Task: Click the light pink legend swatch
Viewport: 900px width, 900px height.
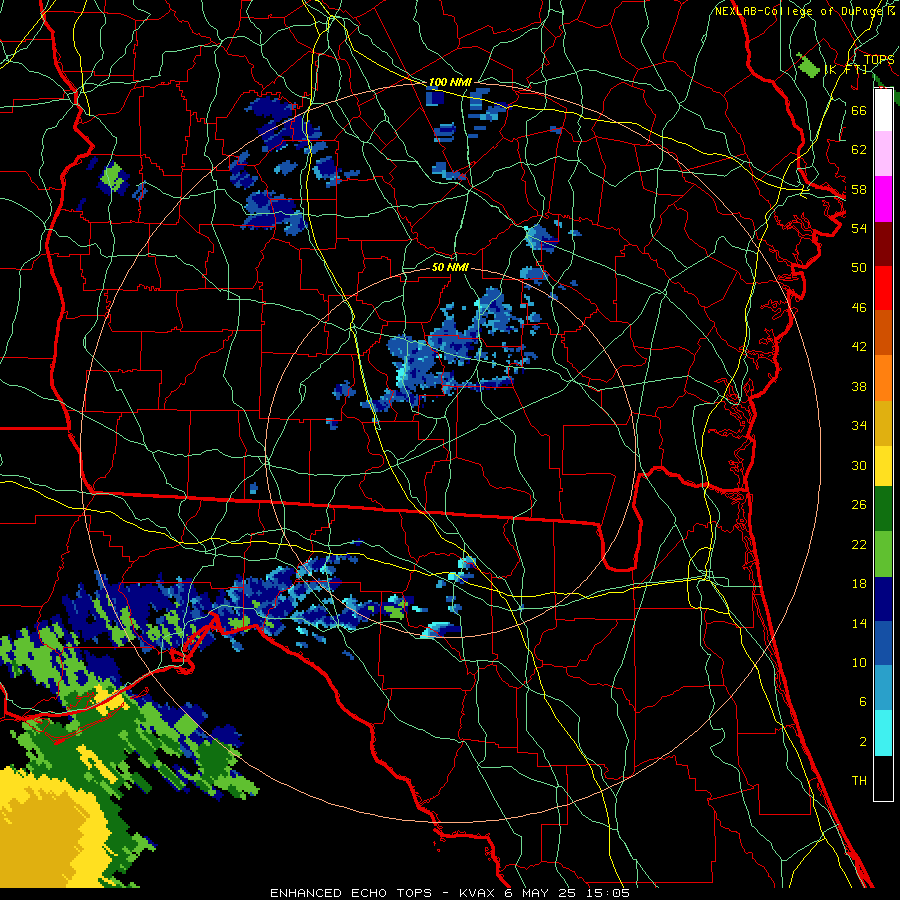Action: (883, 153)
